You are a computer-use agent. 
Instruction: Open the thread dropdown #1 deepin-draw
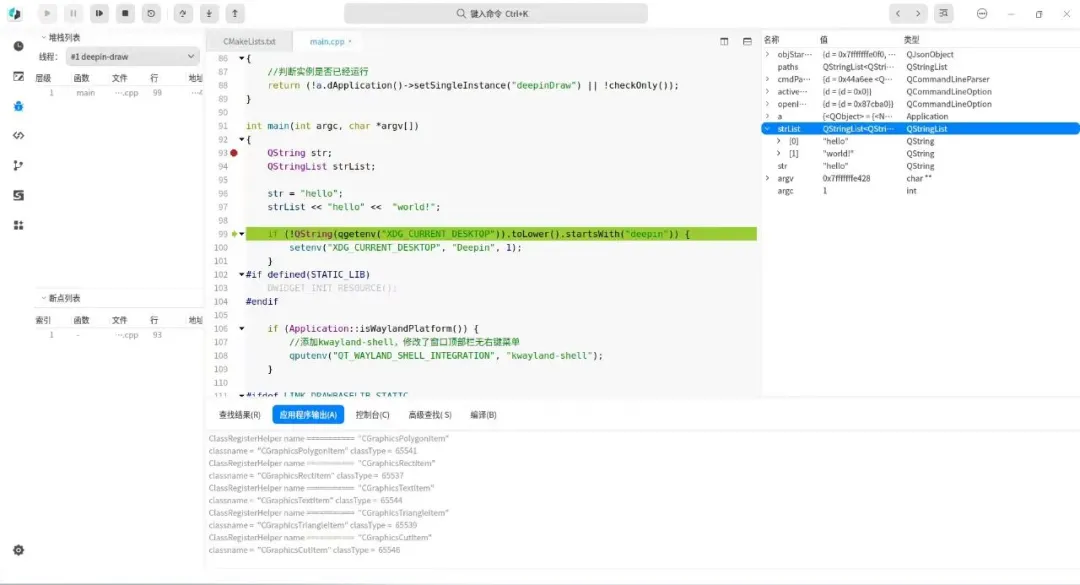click(x=132, y=57)
